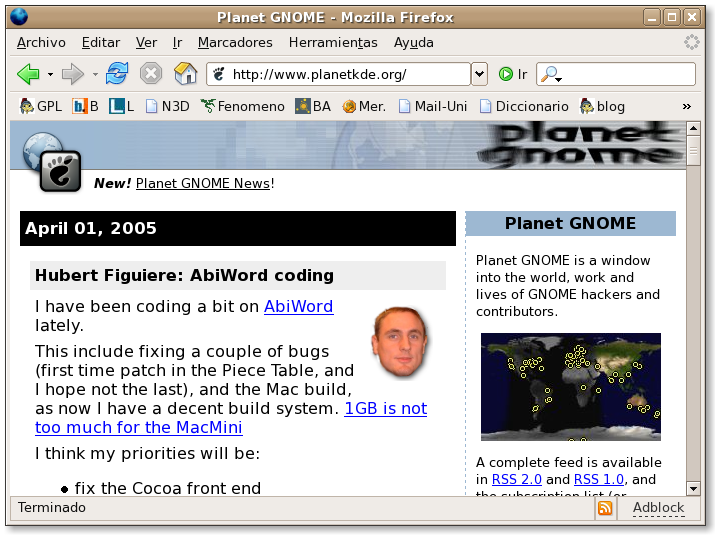
Task: Click the Planet GNOME sidebar heading
Action: (x=570, y=223)
